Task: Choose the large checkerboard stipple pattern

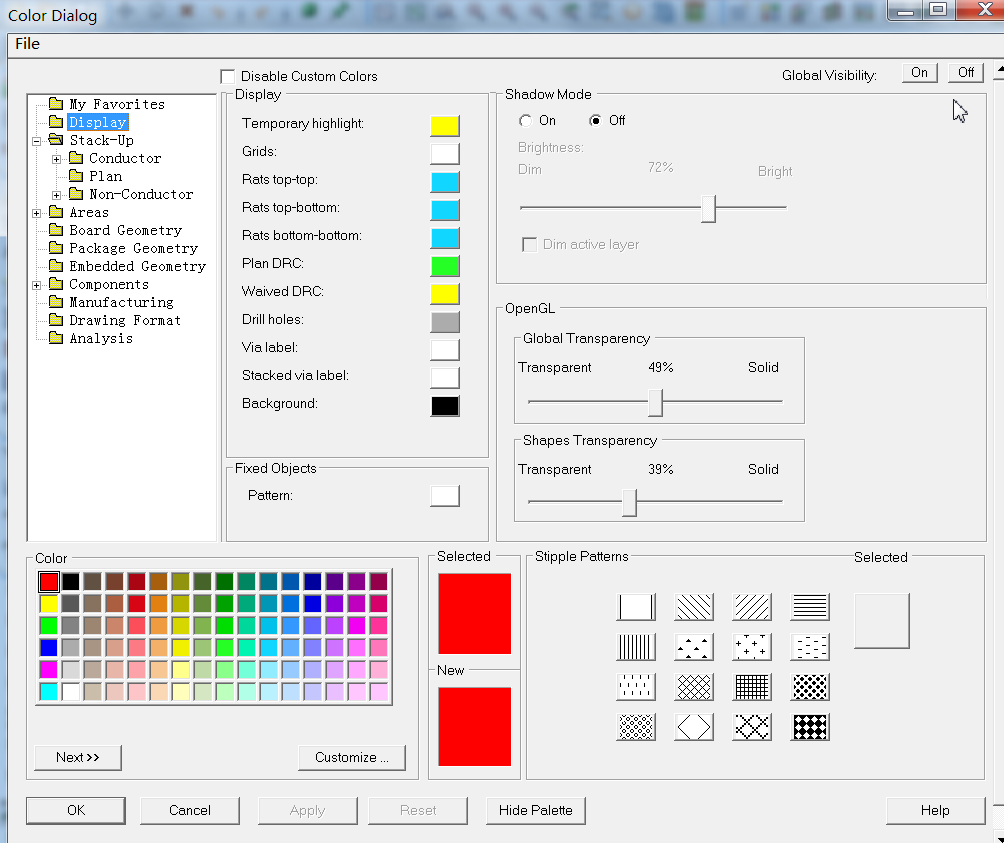Action: [810, 727]
